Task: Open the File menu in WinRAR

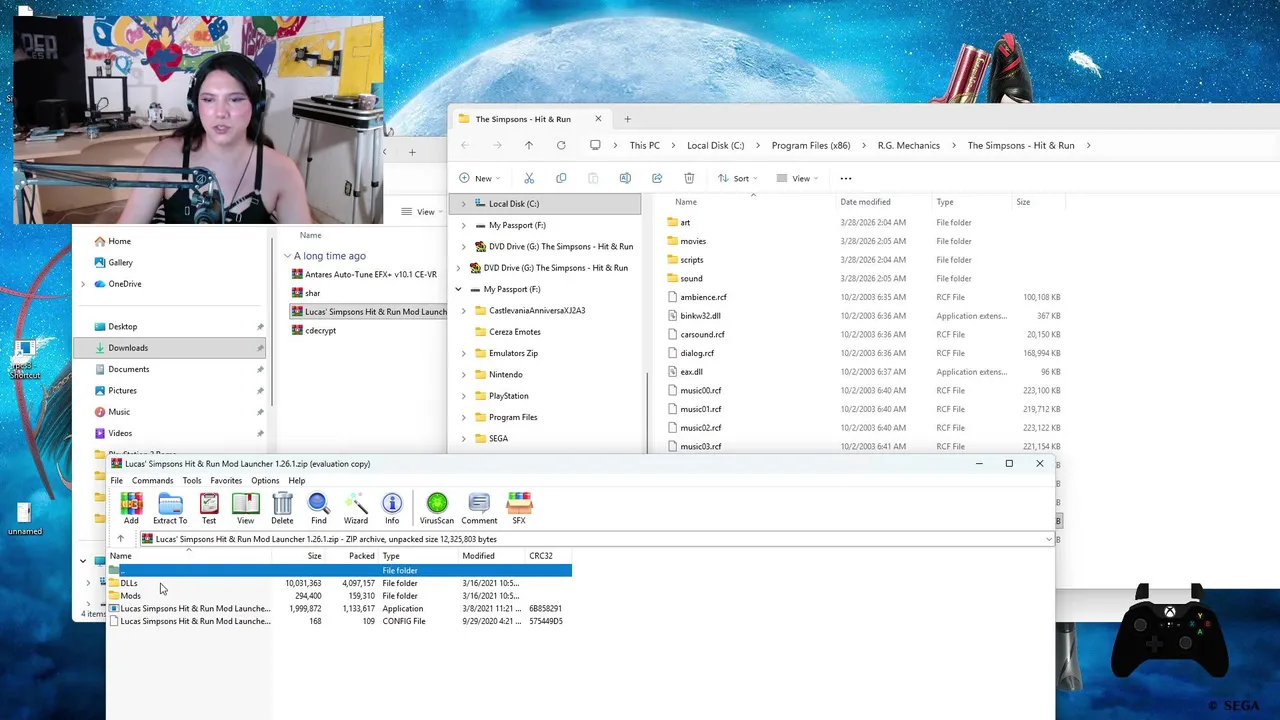Action: click(117, 481)
